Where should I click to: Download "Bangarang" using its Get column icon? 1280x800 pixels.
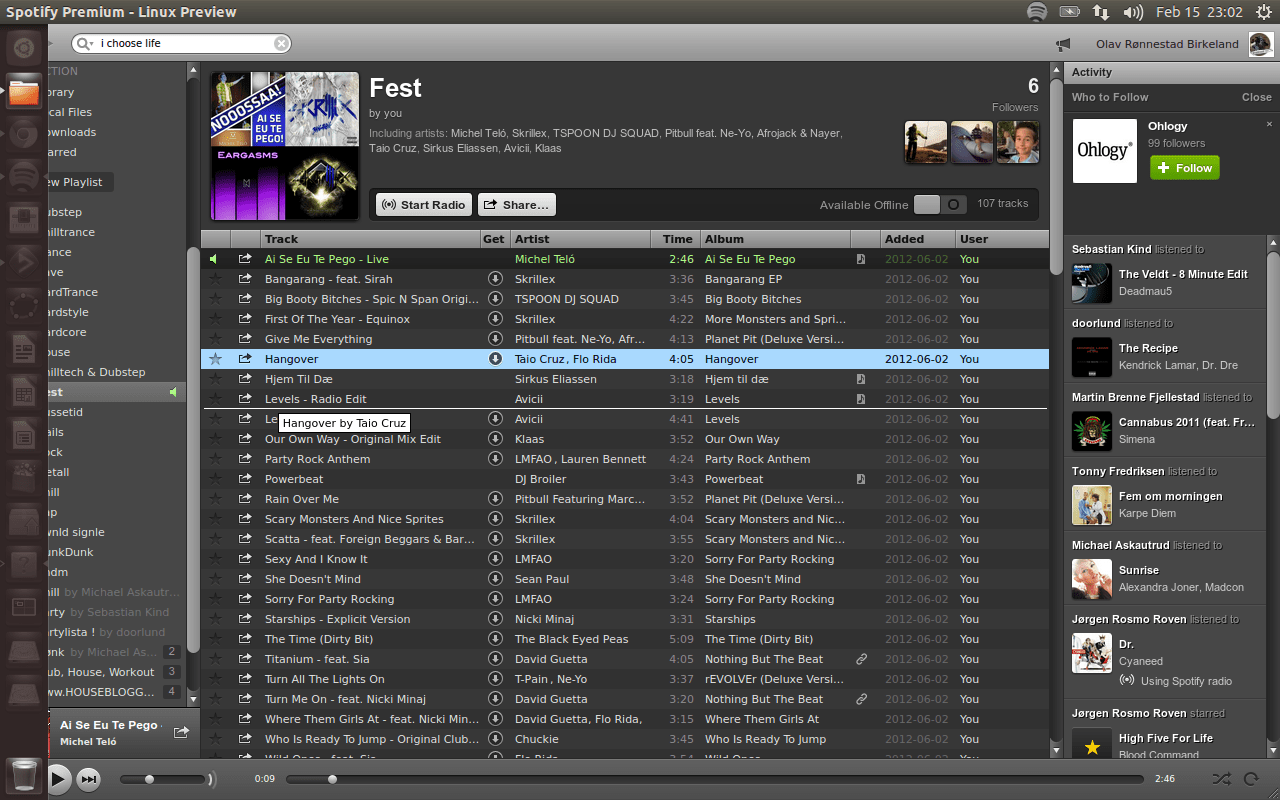(x=494, y=279)
